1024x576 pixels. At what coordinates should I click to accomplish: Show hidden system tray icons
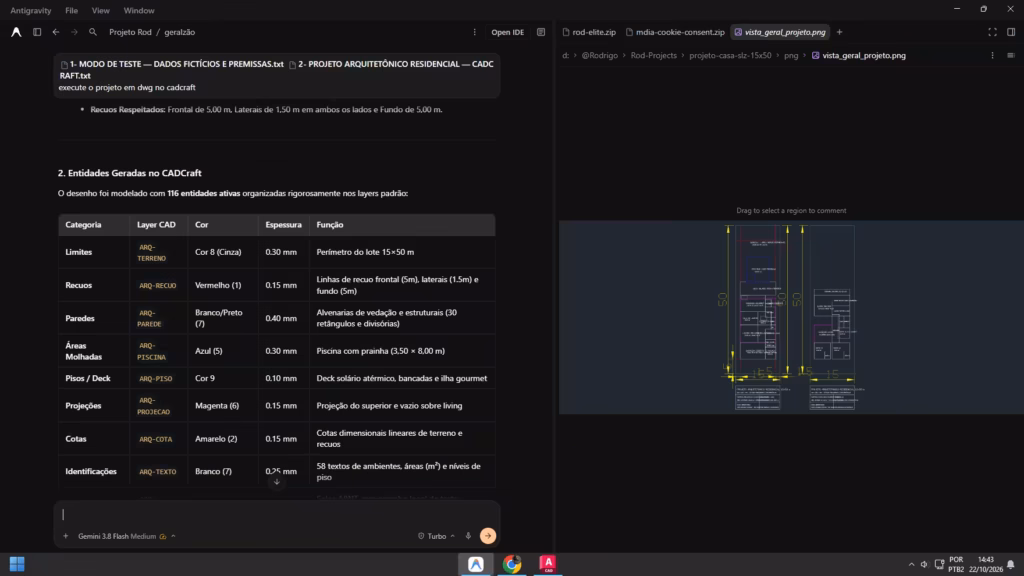click(912, 564)
